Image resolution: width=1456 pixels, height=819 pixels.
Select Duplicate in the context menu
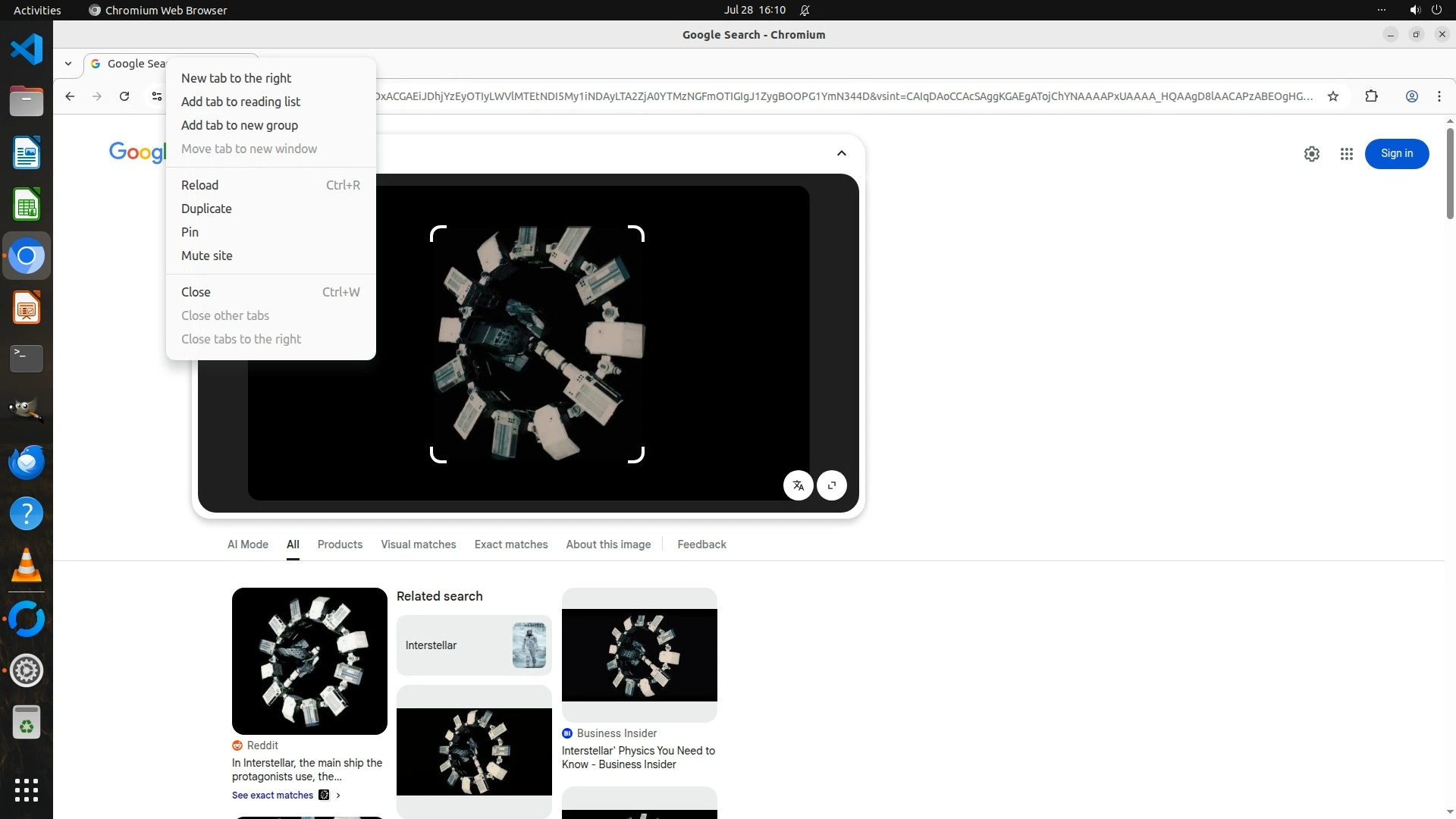coord(206,209)
